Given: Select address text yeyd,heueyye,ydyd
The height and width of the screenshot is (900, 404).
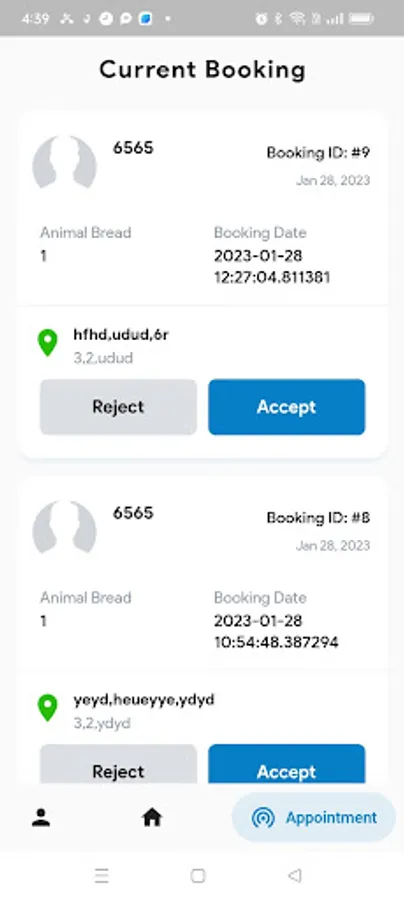Looking at the screenshot, I should coord(144,700).
